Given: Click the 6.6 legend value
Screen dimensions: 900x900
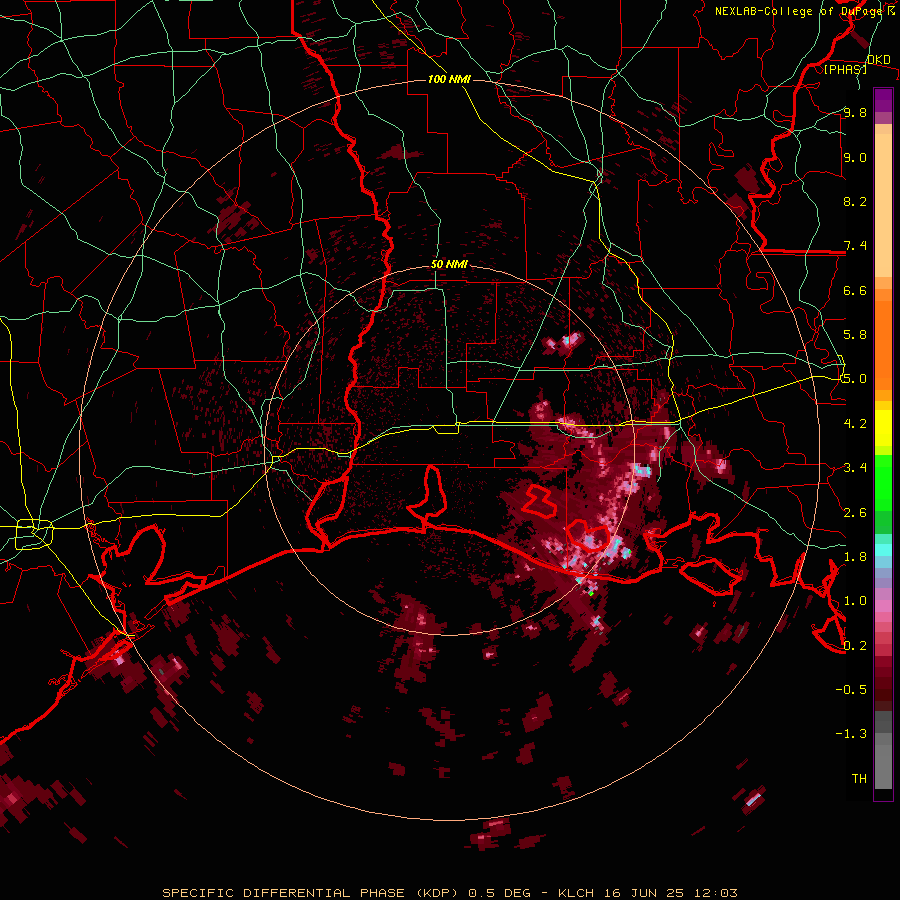Looking at the screenshot, I should point(855,290).
